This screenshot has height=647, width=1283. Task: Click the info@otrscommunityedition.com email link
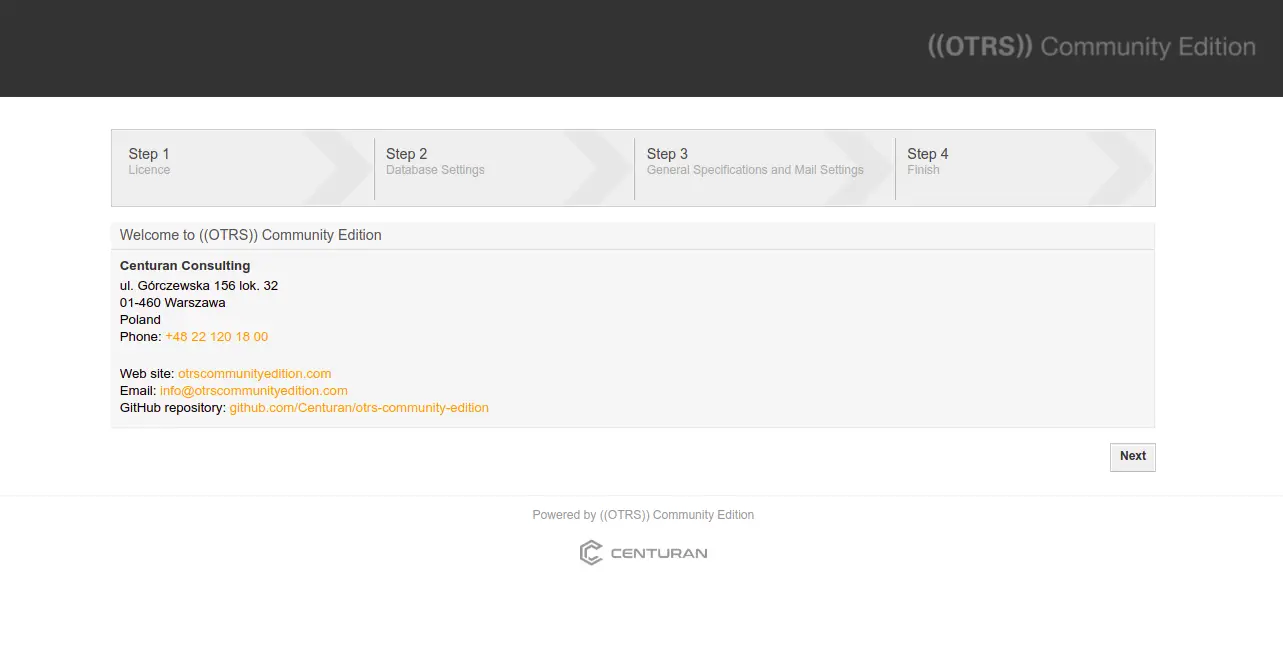point(254,391)
